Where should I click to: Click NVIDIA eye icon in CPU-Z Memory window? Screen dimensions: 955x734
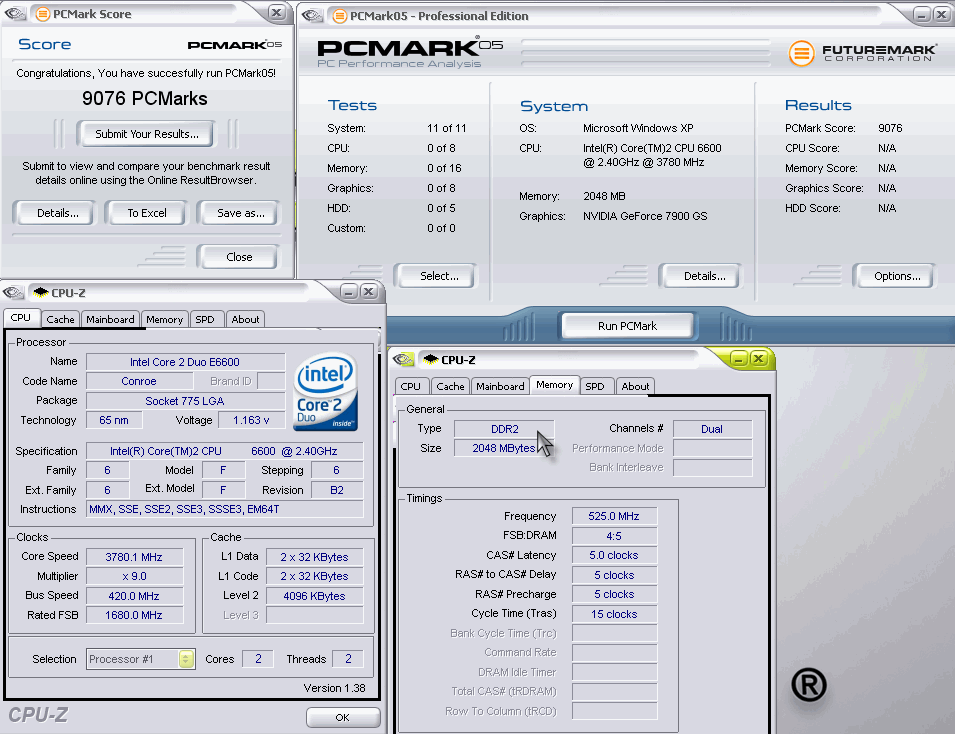(x=403, y=359)
